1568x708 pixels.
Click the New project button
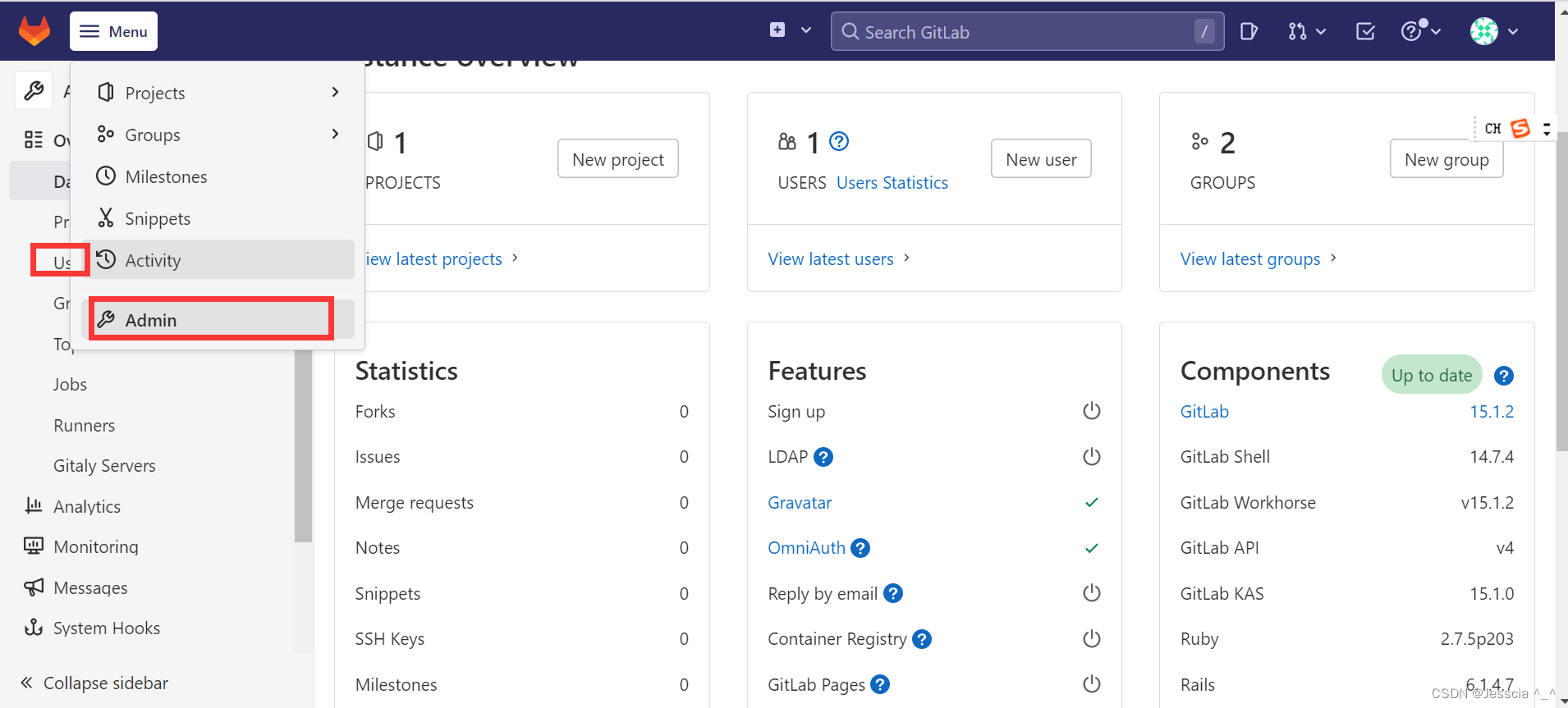(618, 158)
